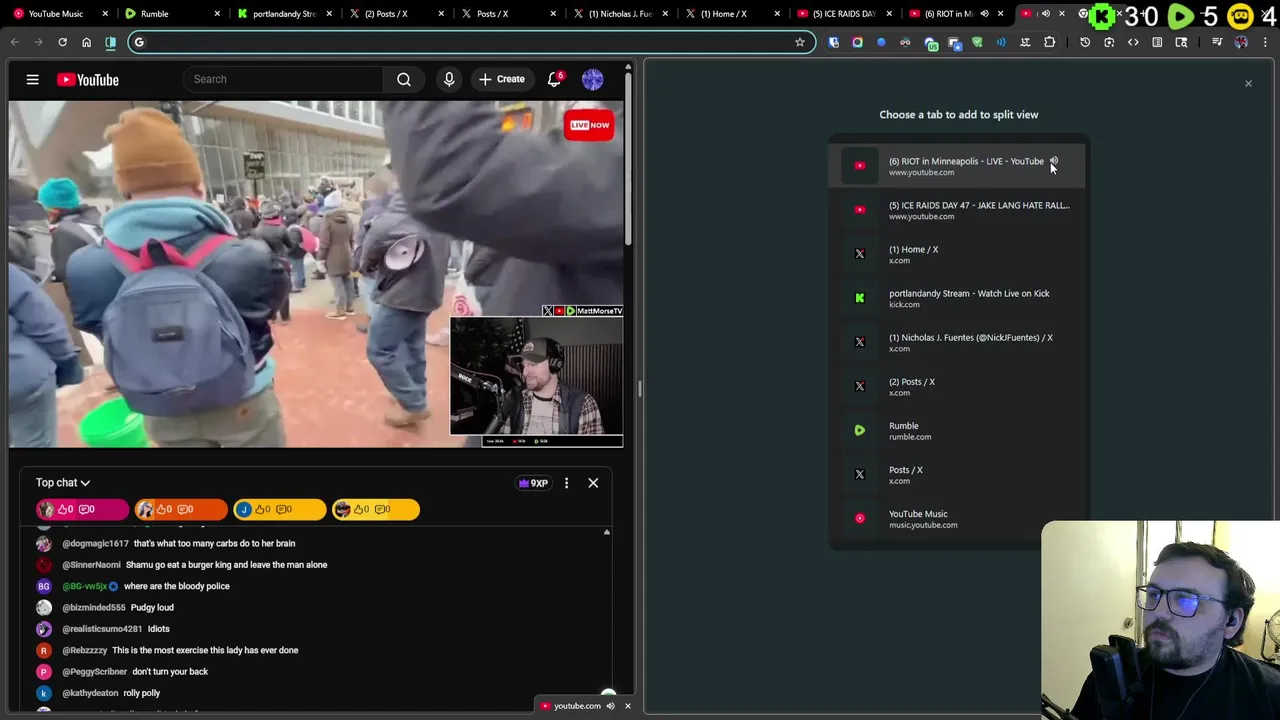Open YouTube notifications bell
The height and width of the screenshot is (720, 1280).
[x=554, y=79]
